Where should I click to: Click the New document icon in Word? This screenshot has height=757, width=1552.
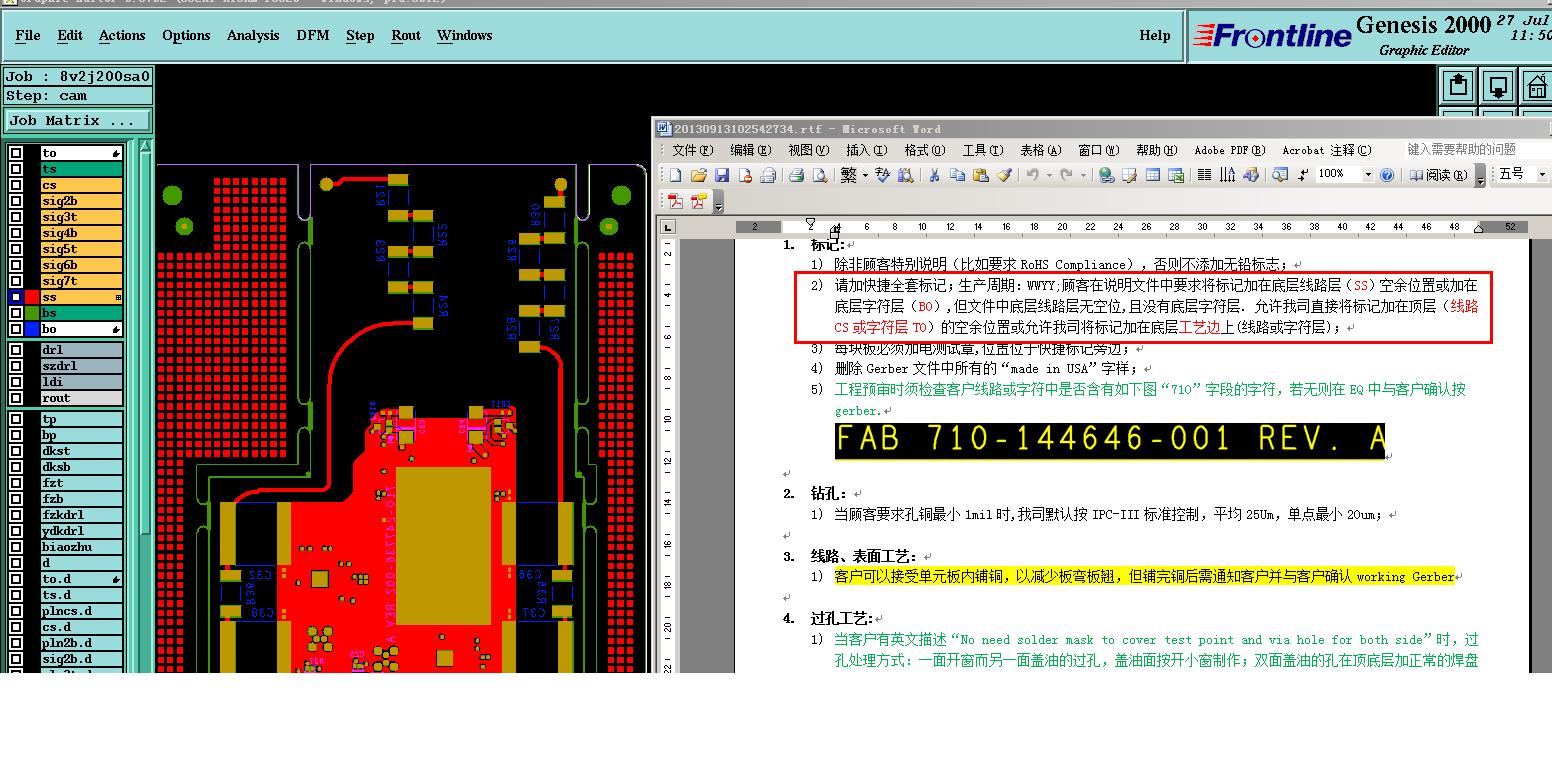click(676, 175)
